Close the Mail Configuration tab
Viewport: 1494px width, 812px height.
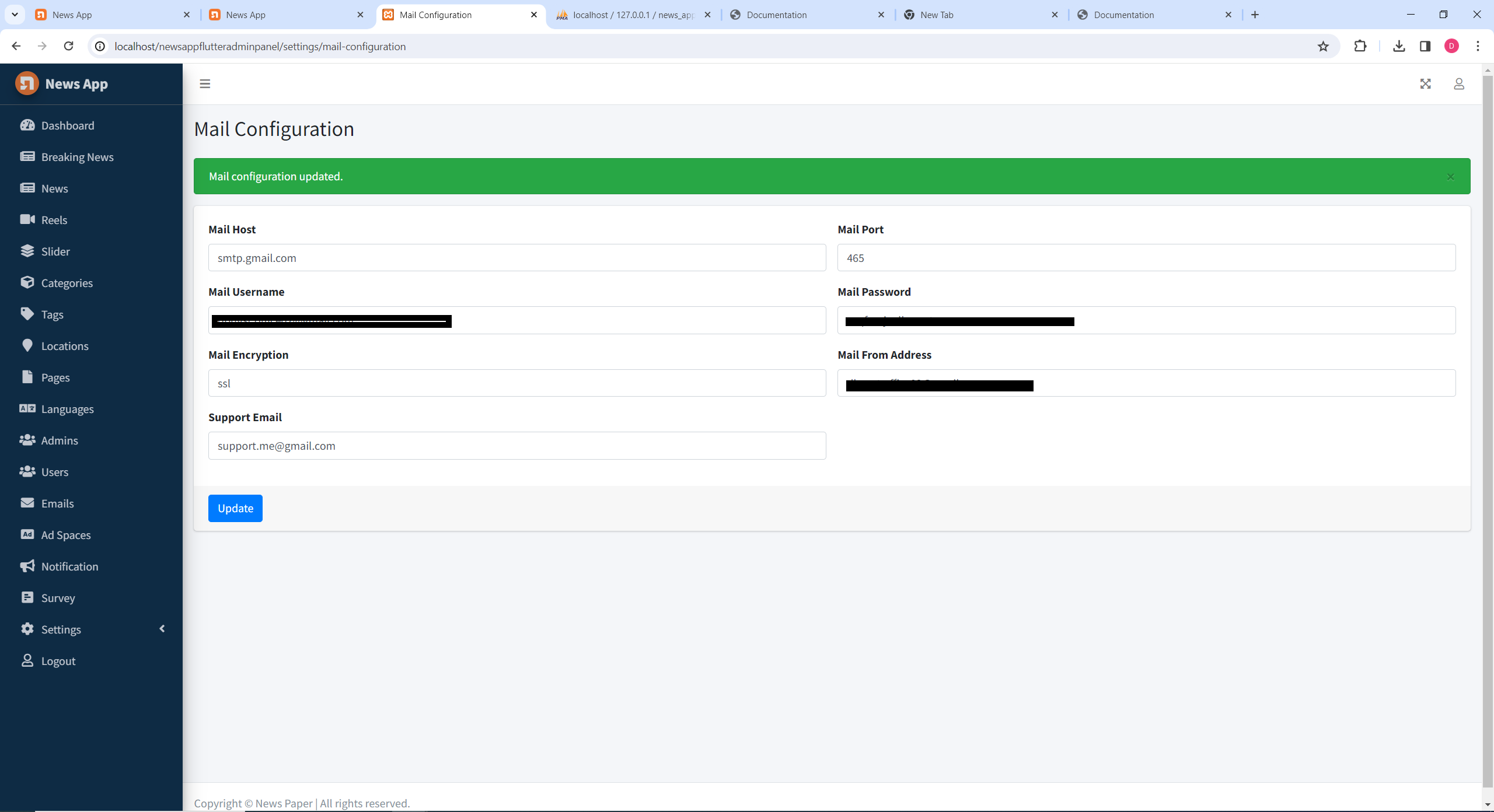click(x=534, y=15)
